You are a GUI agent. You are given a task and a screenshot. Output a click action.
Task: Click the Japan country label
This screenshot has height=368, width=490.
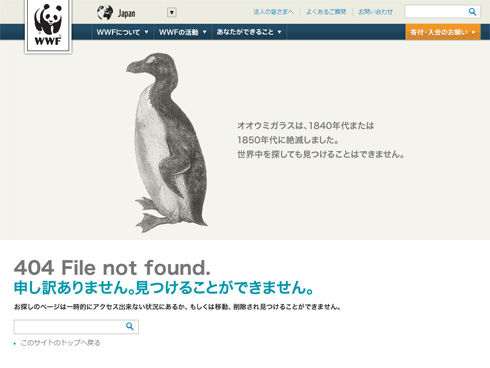(126, 13)
